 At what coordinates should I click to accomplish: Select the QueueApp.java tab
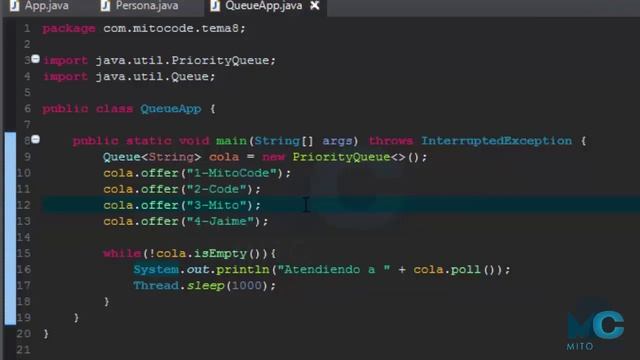[x=263, y=6]
